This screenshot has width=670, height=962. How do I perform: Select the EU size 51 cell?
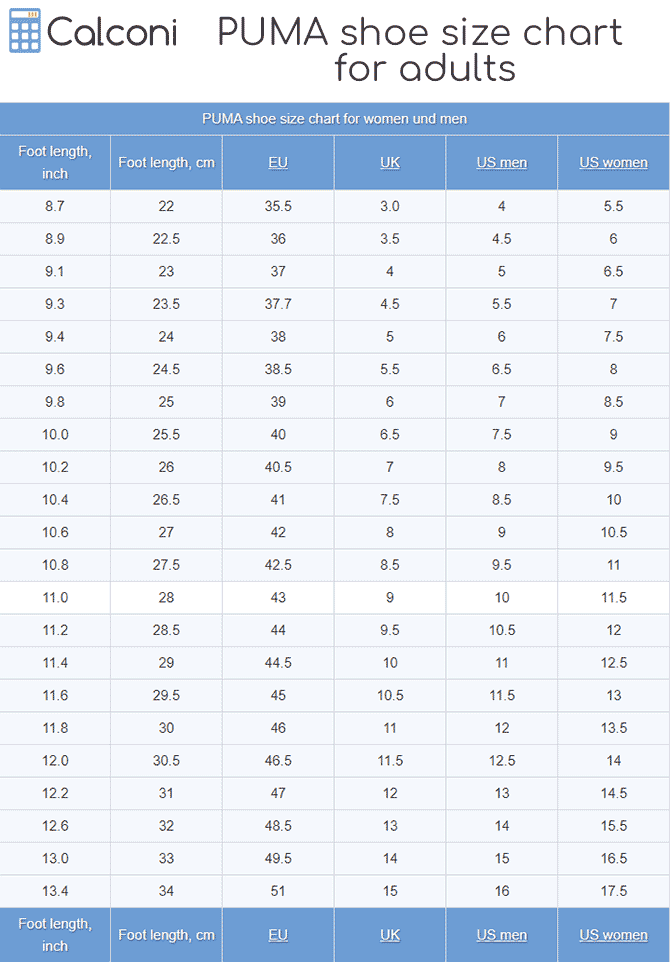[278, 891]
